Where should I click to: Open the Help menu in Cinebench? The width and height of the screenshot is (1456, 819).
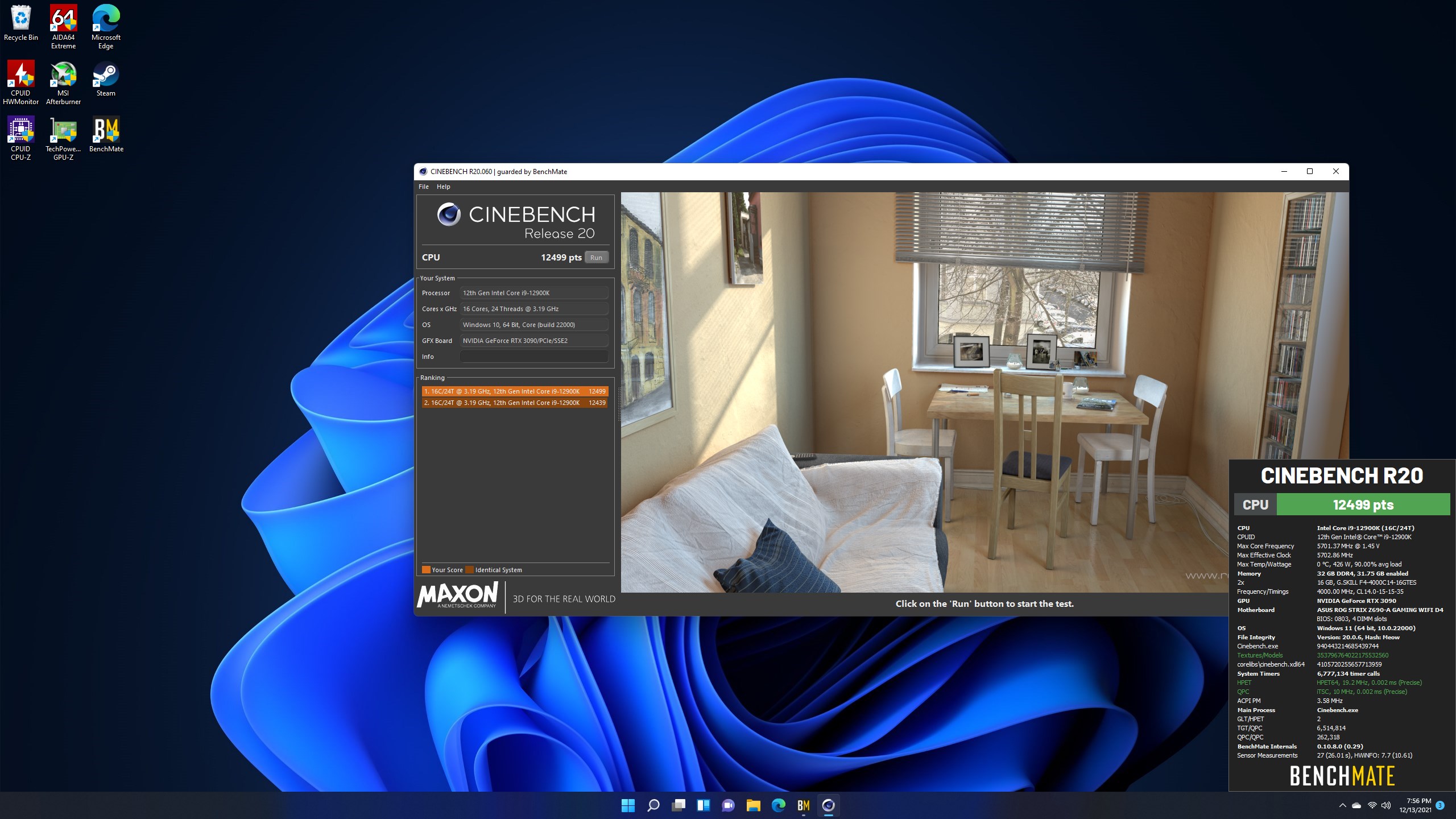pyautogui.click(x=443, y=187)
